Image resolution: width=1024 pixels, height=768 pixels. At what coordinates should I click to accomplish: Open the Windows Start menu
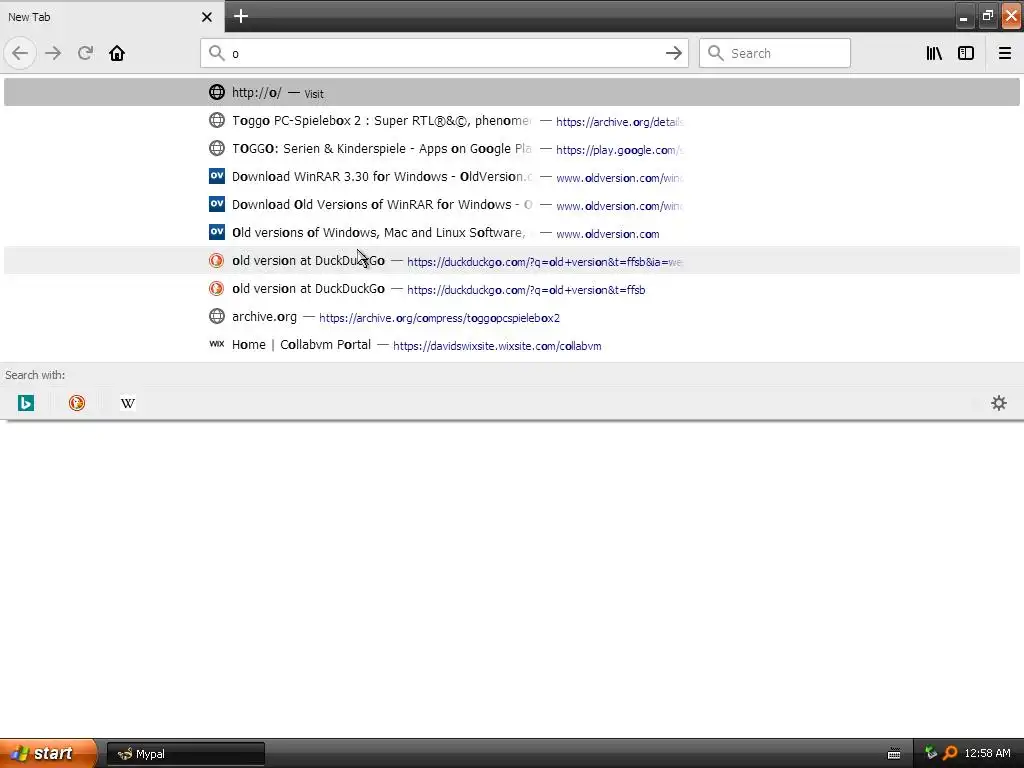click(48, 753)
